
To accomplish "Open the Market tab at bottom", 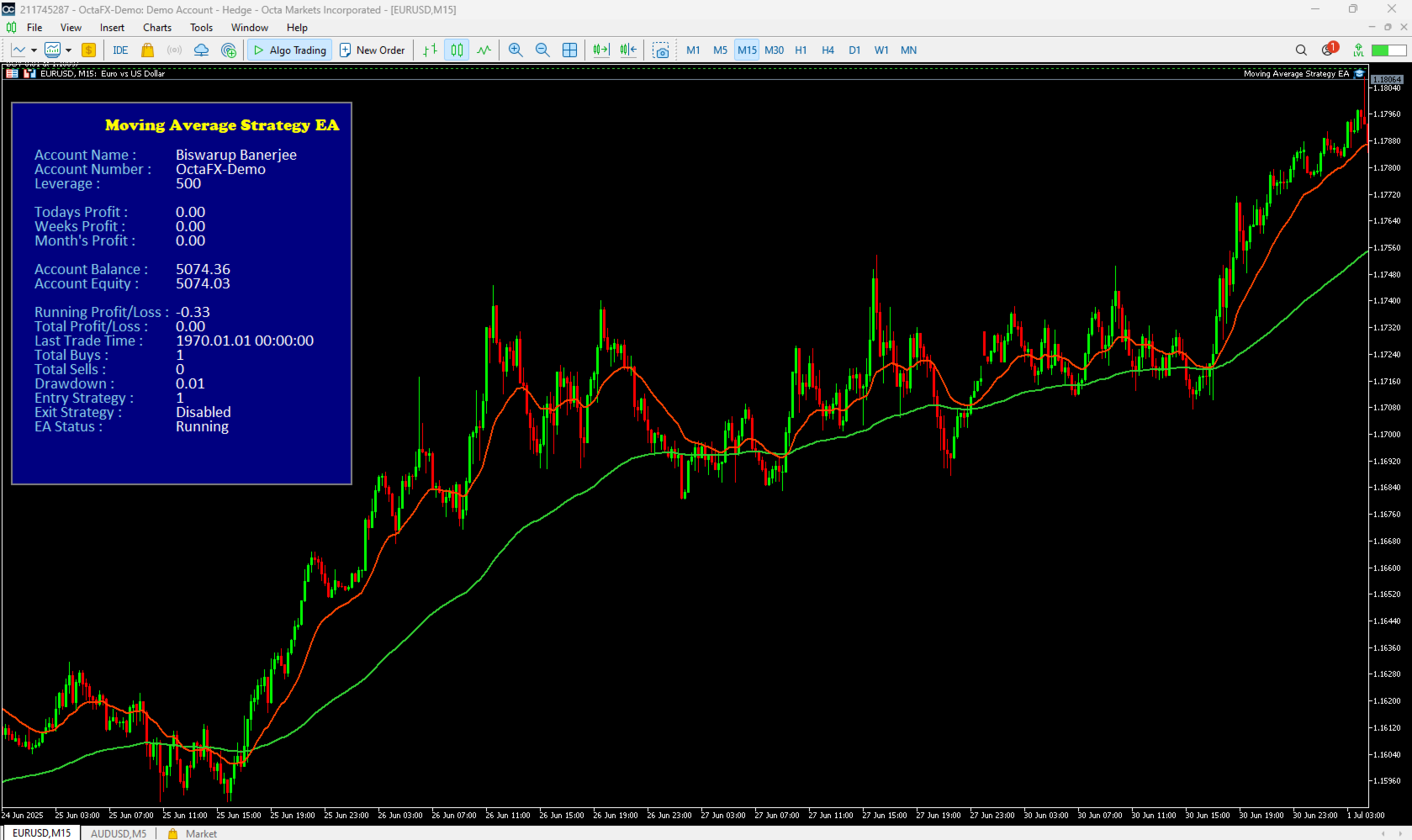I will [x=193, y=834].
